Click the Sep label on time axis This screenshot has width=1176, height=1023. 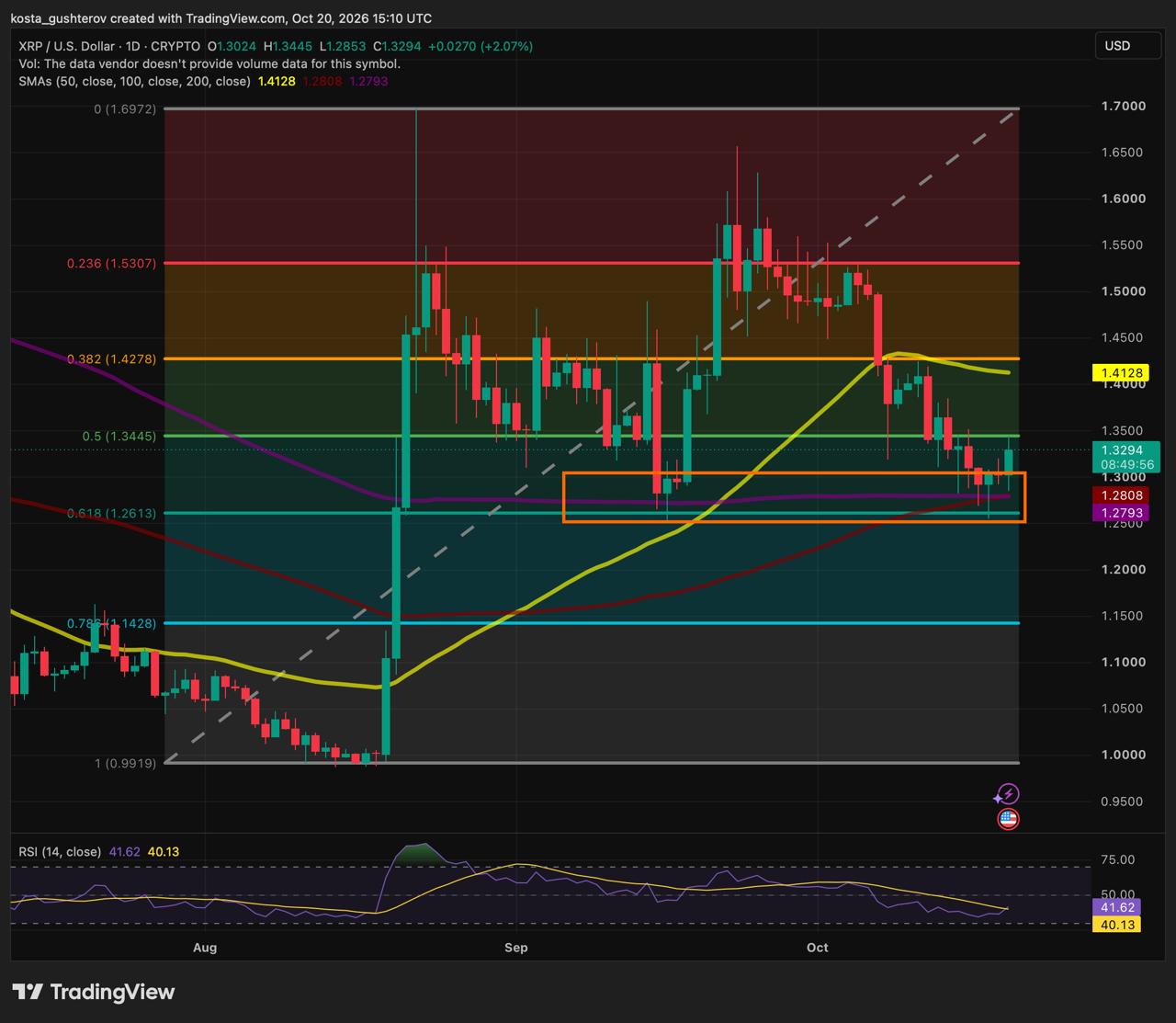pyautogui.click(x=516, y=948)
